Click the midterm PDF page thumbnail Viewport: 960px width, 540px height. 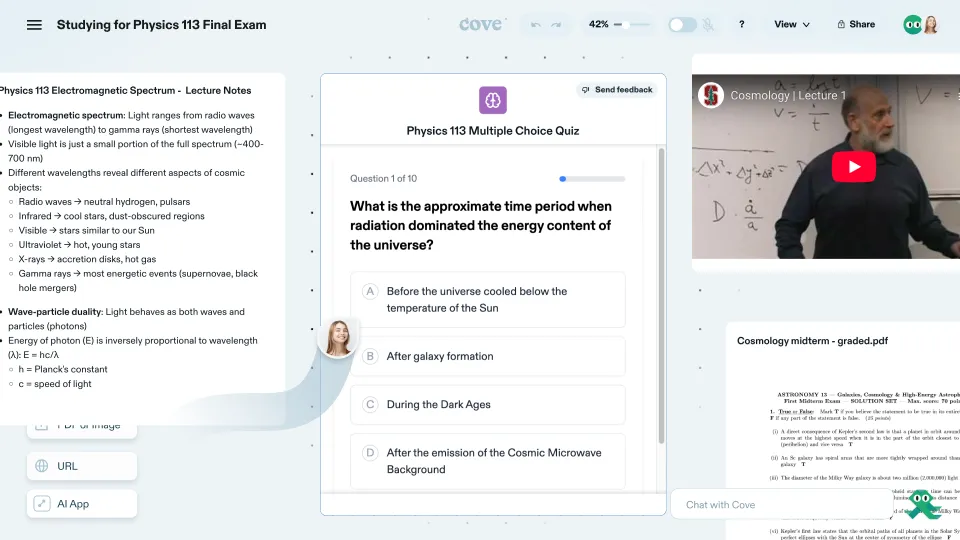coord(863,462)
